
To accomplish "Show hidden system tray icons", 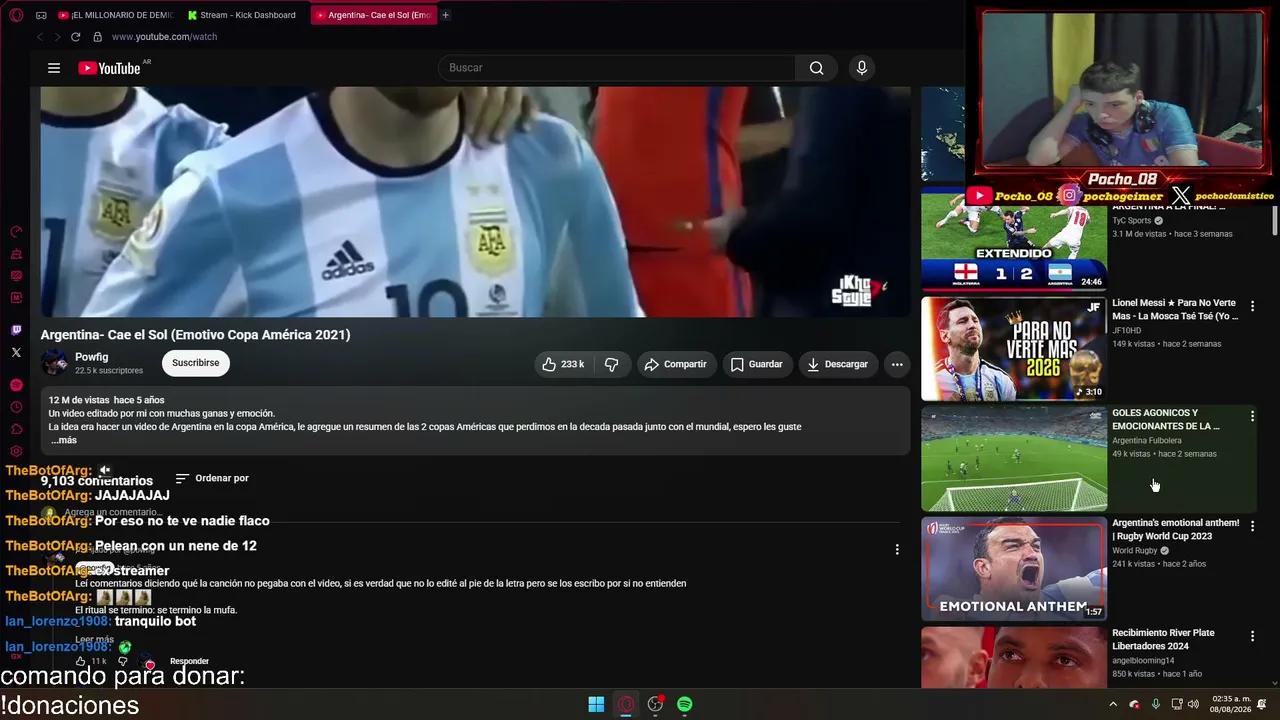I will point(1113,704).
